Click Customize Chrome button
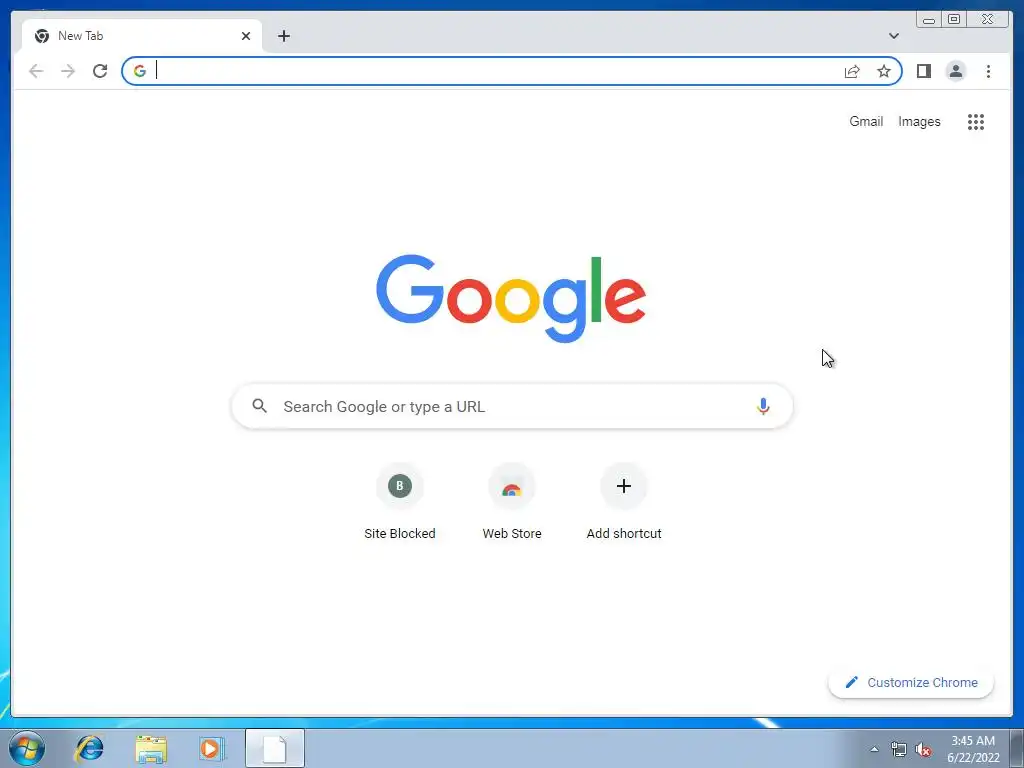The width and height of the screenshot is (1024, 768). (911, 682)
